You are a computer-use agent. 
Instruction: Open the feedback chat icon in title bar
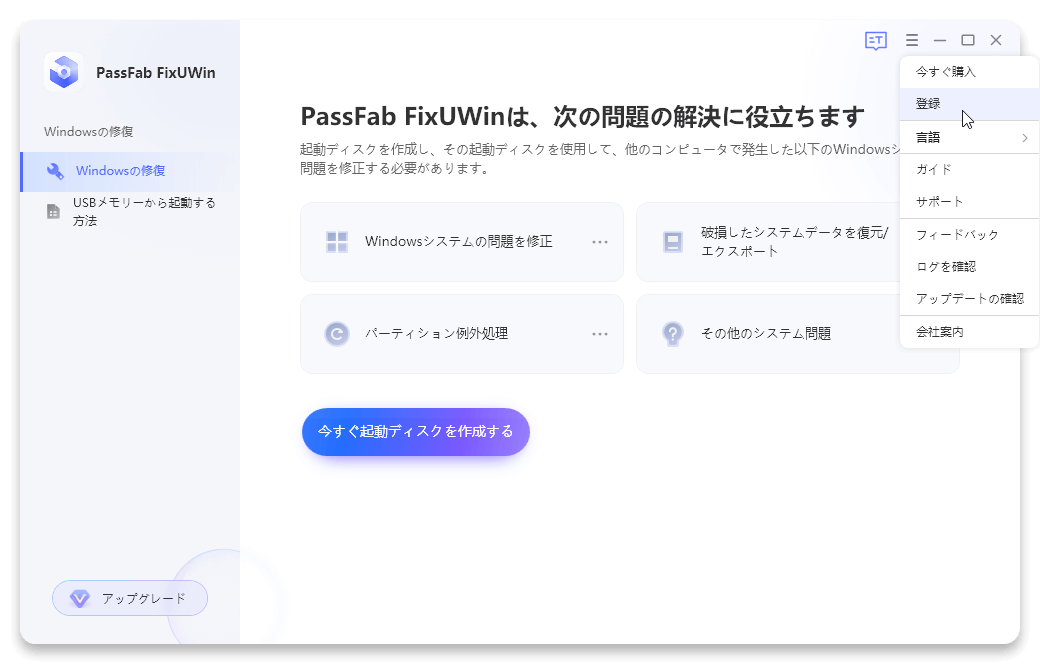click(876, 40)
